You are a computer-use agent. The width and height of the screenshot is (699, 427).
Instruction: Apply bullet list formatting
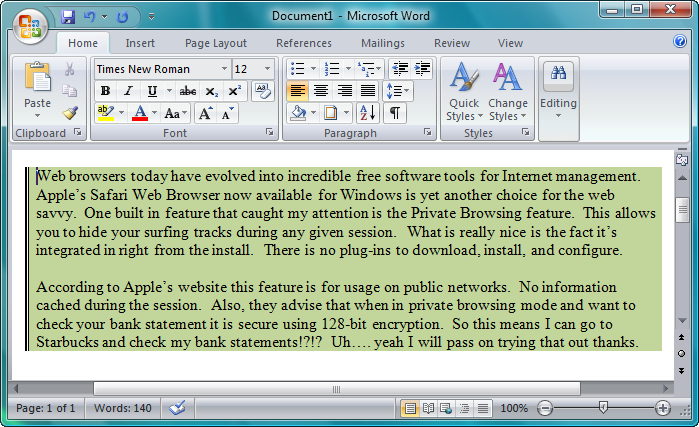[297, 69]
